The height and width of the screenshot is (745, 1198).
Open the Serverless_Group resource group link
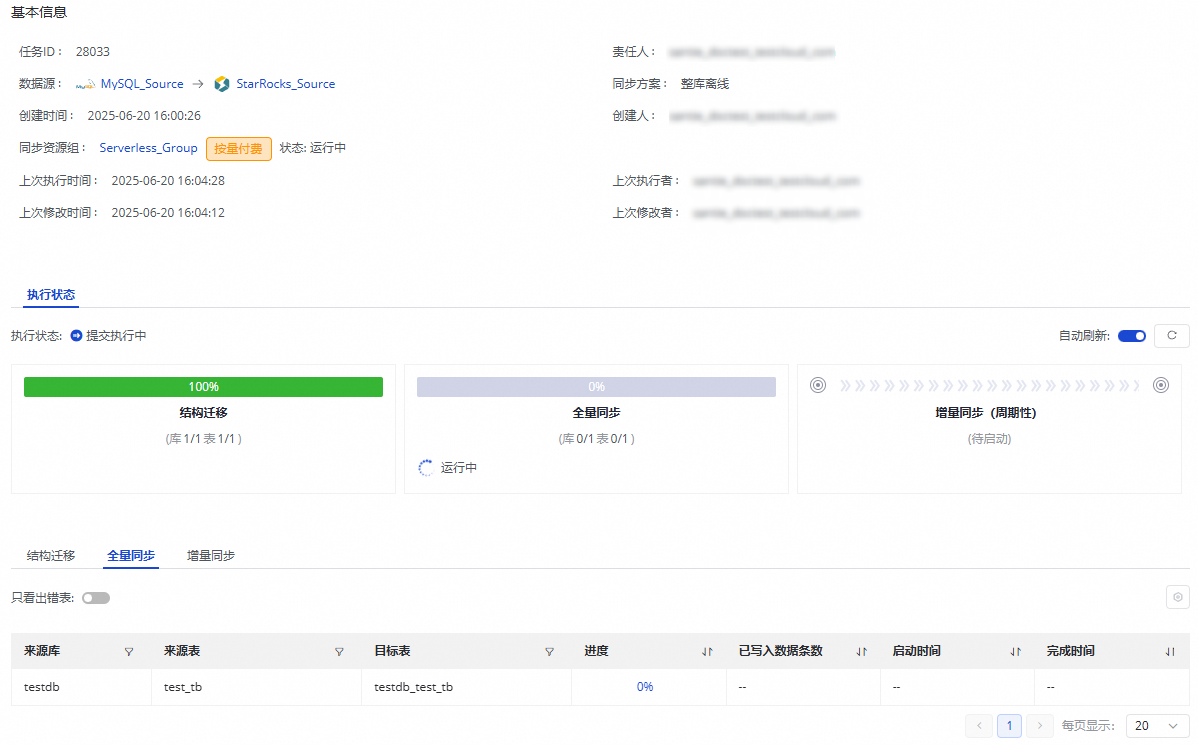[x=148, y=148]
